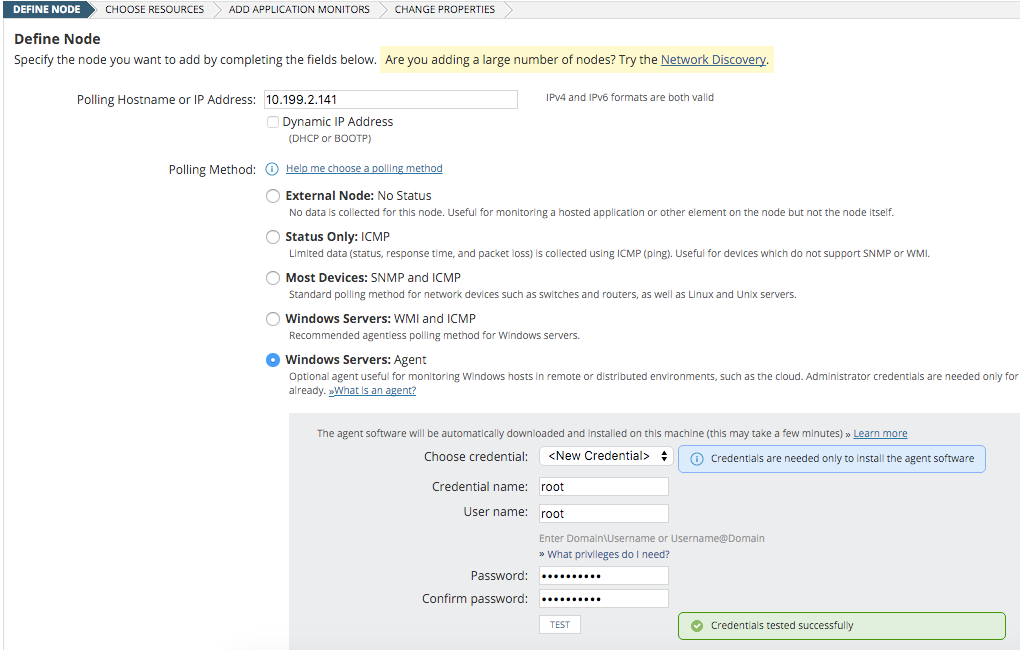1020x650 pixels.
Task: Click the info icon in credentials notice
Action: click(x=697, y=459)
